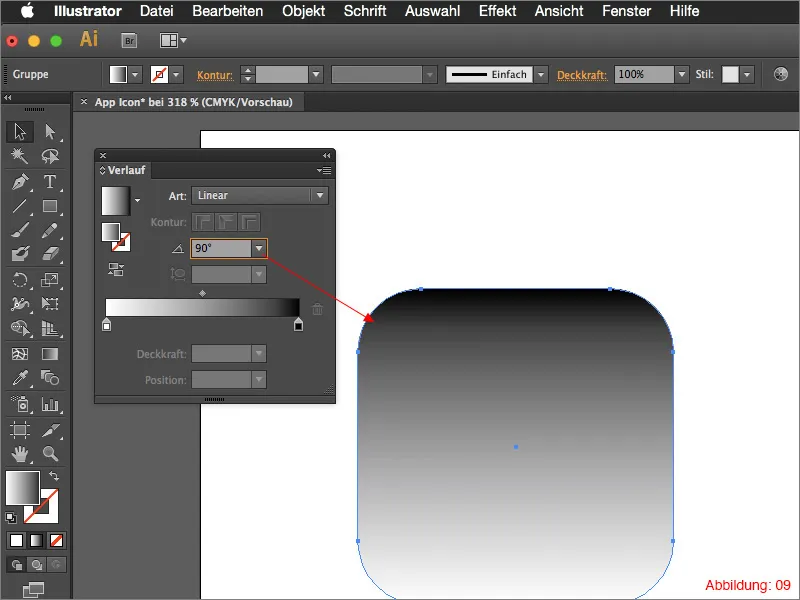Viewport: 800px width, 600px height.
Task: Select the Paintbrush tool
Action: [20, 230]
